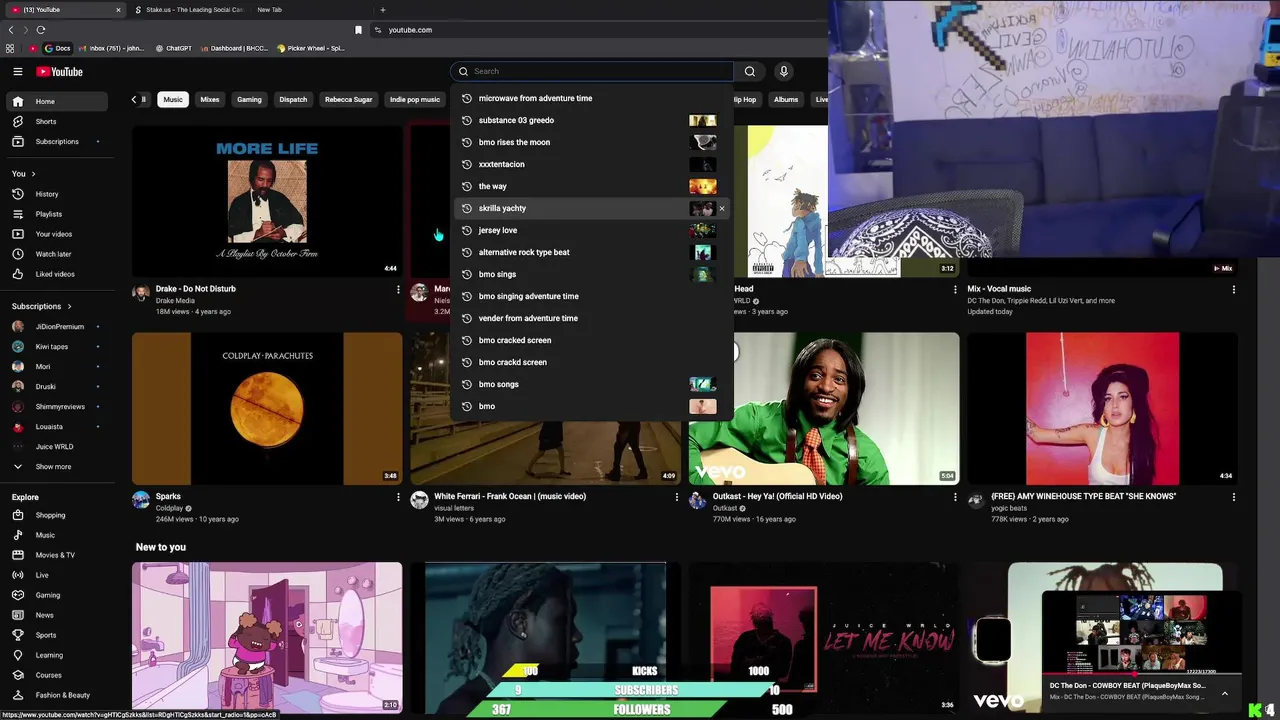Open Courses under Explore

click(56, 675)
